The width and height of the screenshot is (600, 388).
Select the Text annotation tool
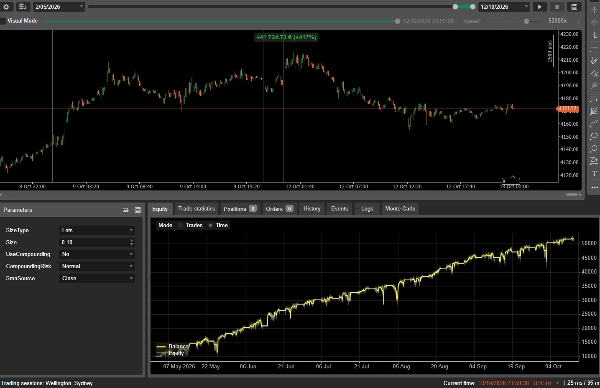pyautogui.click(x=594, y=174)
